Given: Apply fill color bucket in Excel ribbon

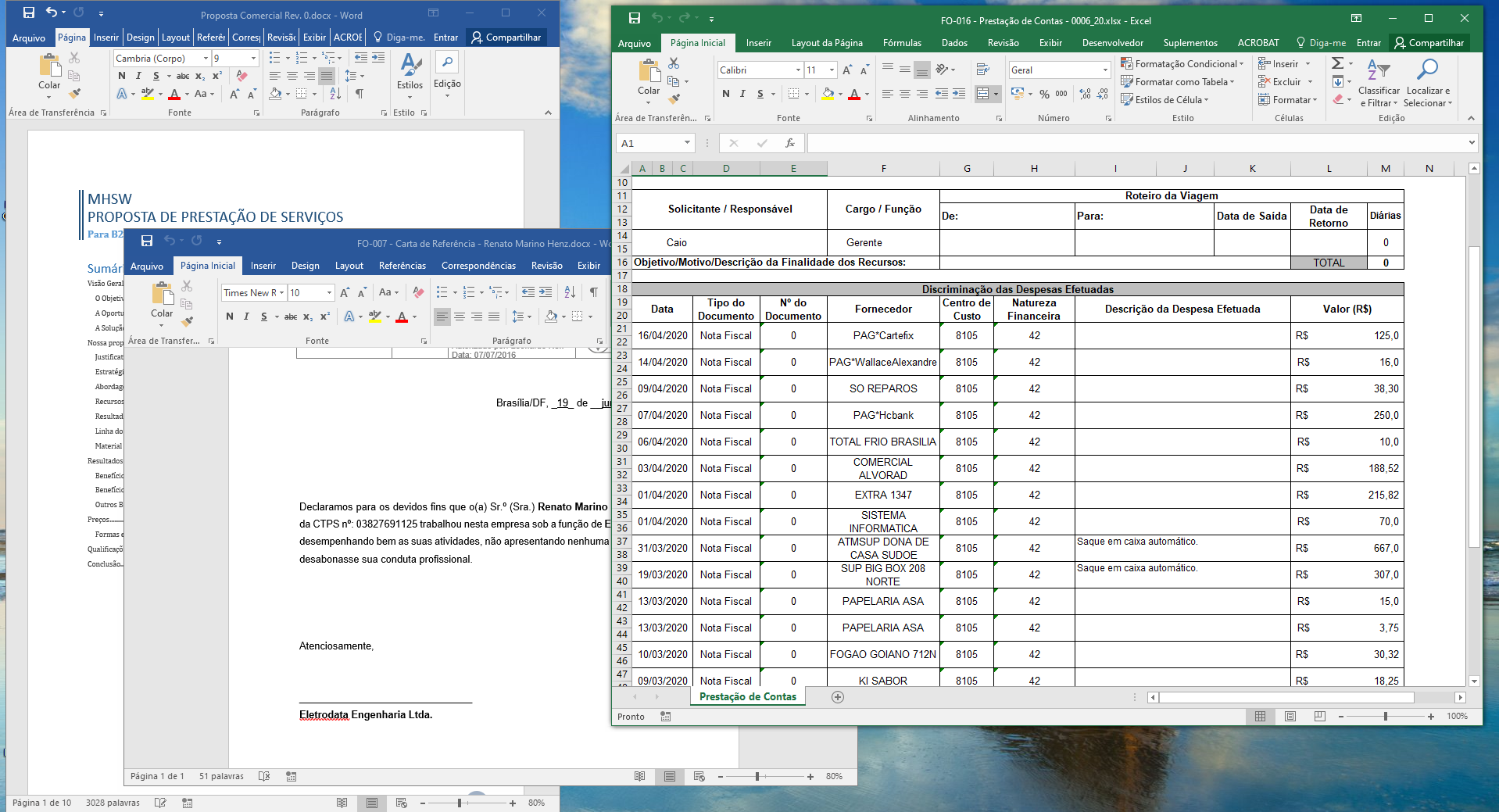Looking at the screenshot, I should pyautogui.click(x=828, y=94).
